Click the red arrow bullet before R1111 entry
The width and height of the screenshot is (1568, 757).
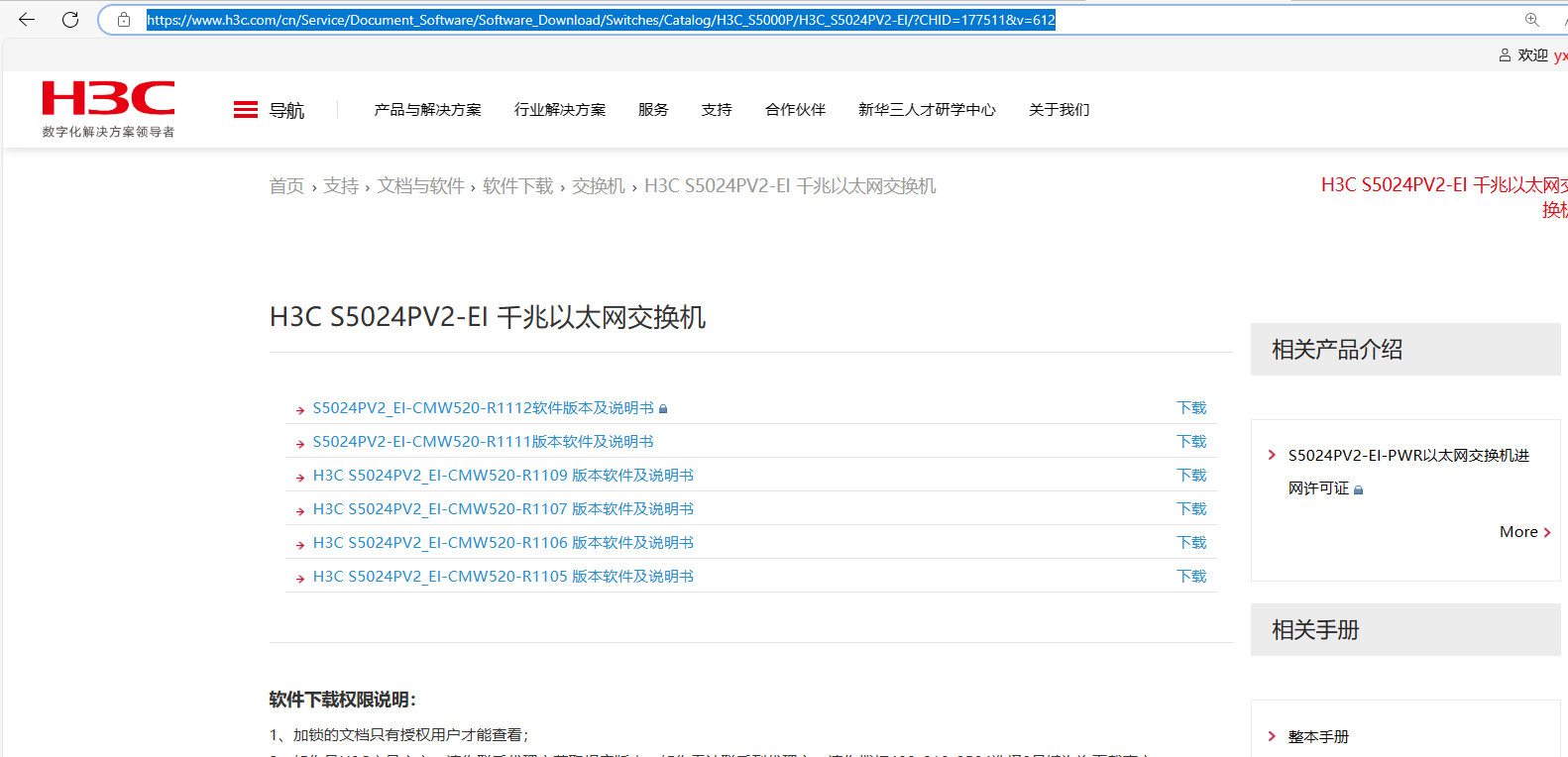(300, 444)
